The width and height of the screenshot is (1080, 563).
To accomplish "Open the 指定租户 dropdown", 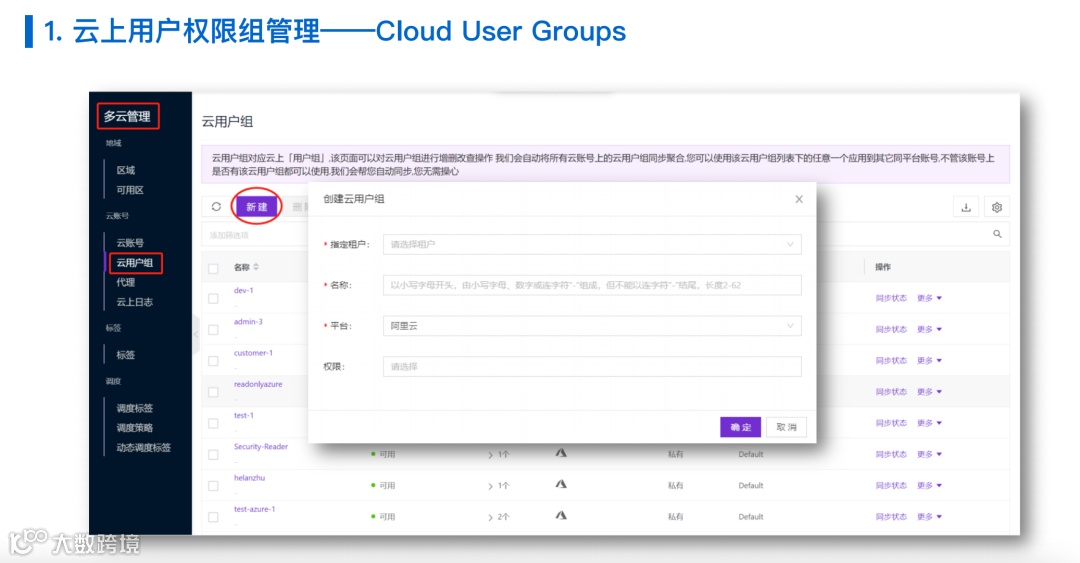I will pos(592,245).
